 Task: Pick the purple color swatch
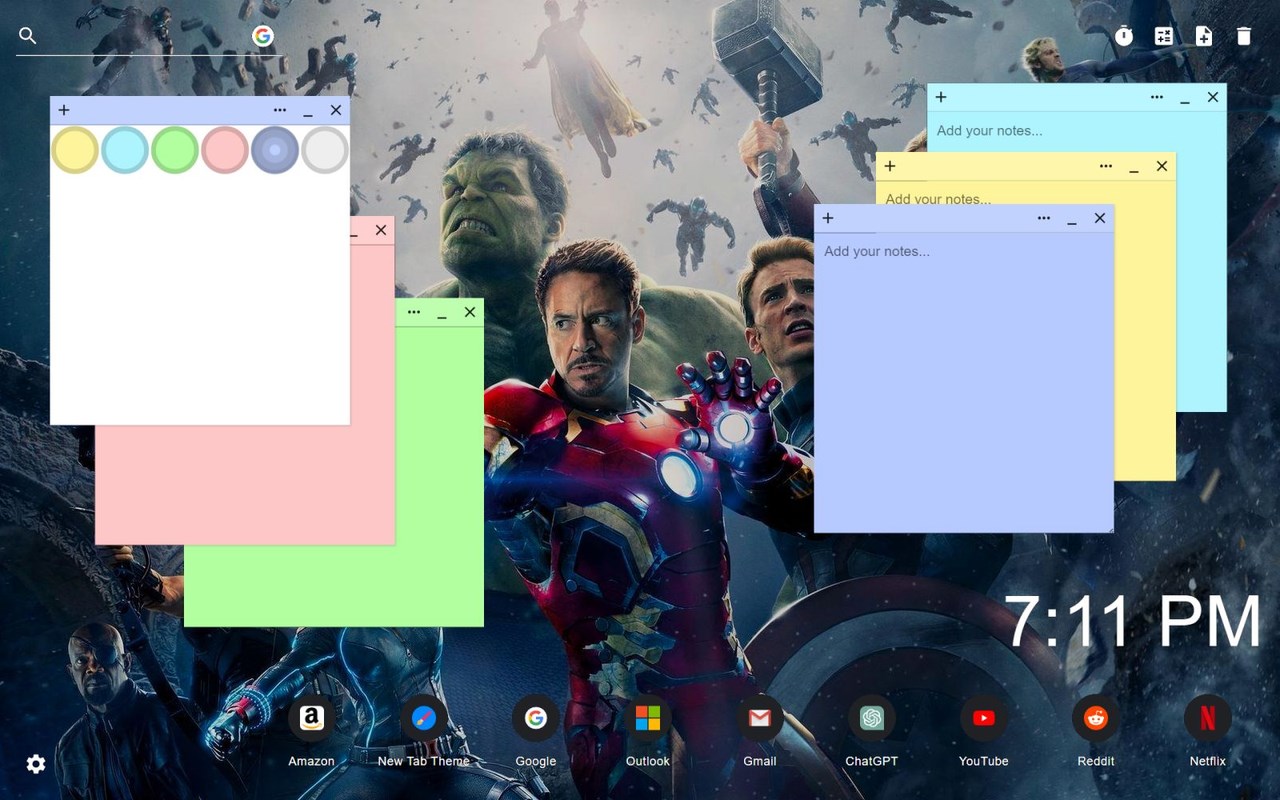[275, 150]
